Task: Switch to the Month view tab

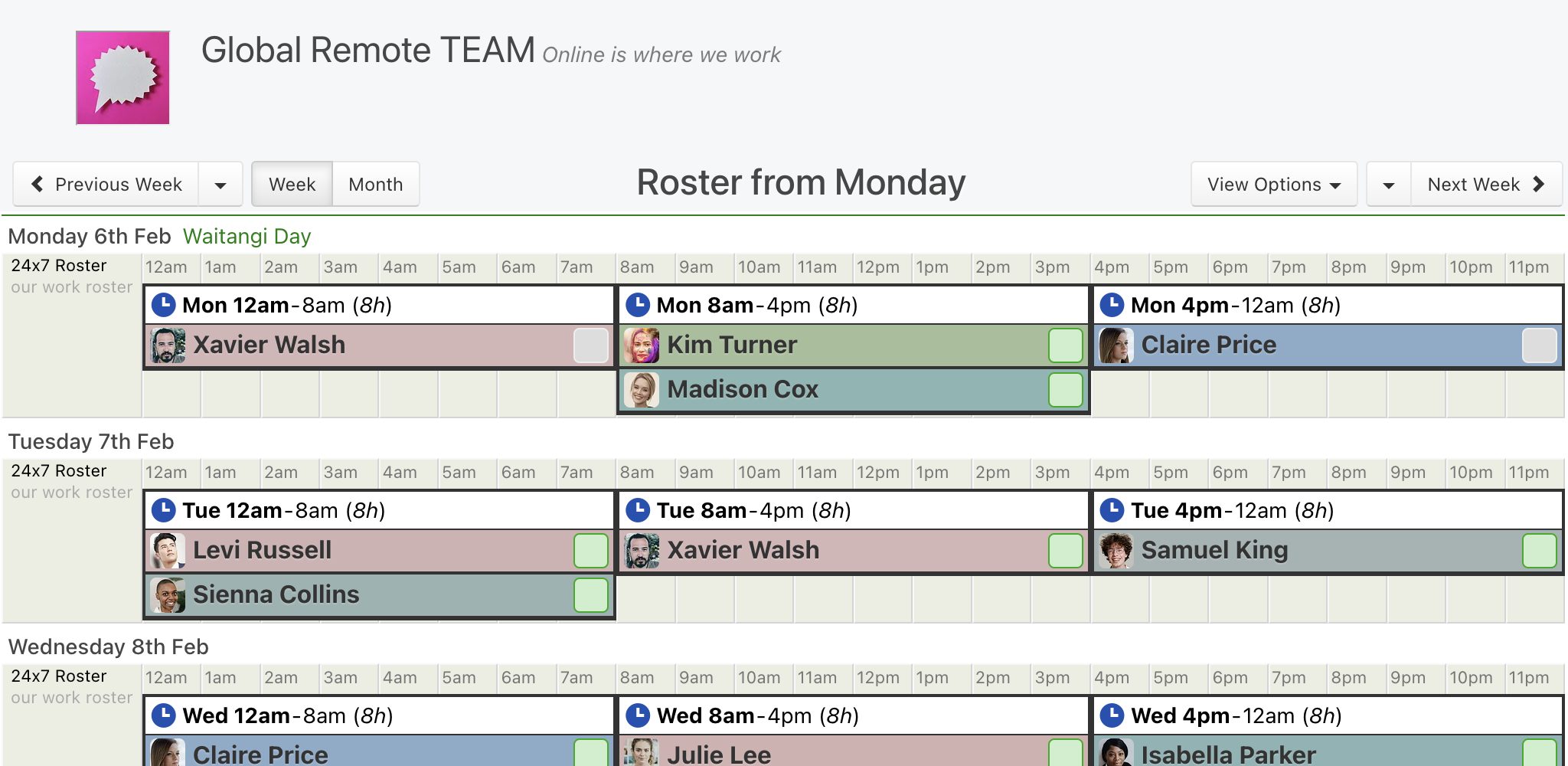Action: pos(376,185)
